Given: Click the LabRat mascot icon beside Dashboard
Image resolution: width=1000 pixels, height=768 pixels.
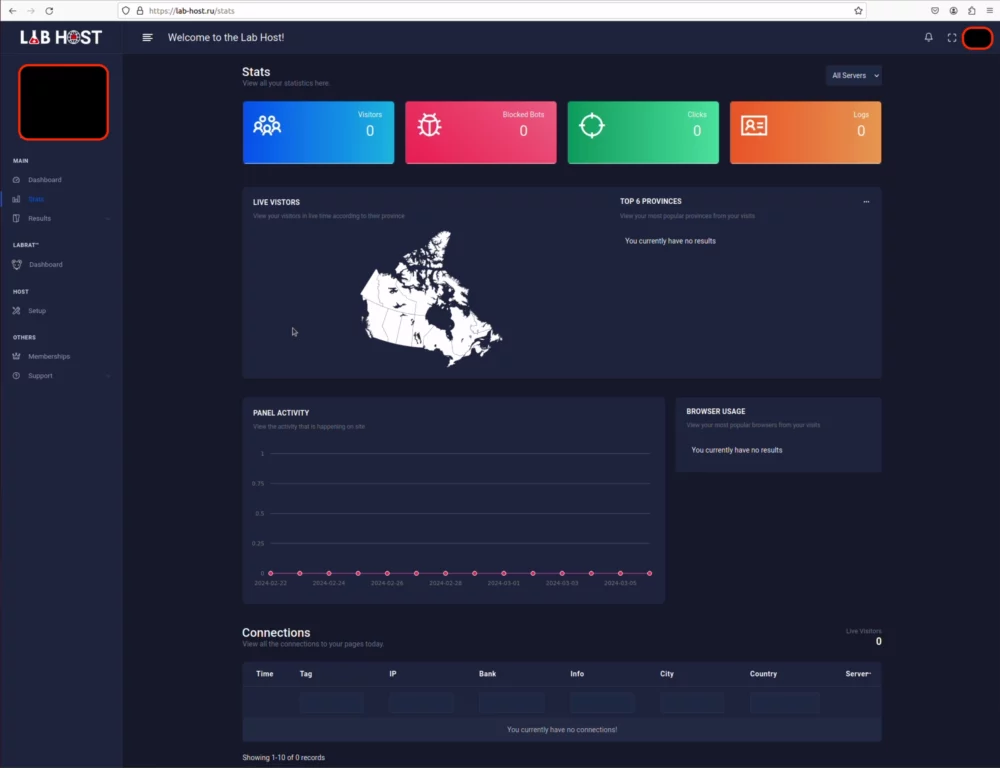Looking at the screenshot, I should (x=18, y=264).
